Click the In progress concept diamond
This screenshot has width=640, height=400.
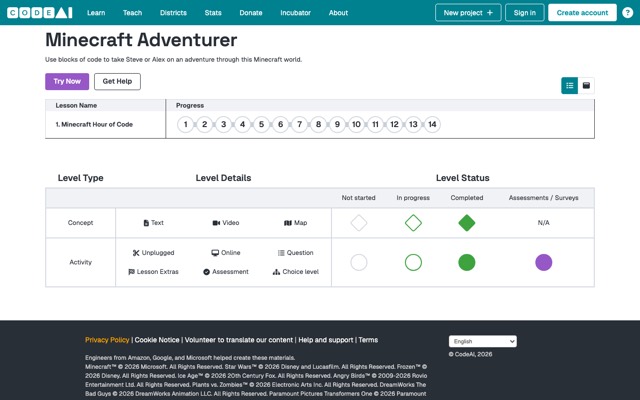413,223
